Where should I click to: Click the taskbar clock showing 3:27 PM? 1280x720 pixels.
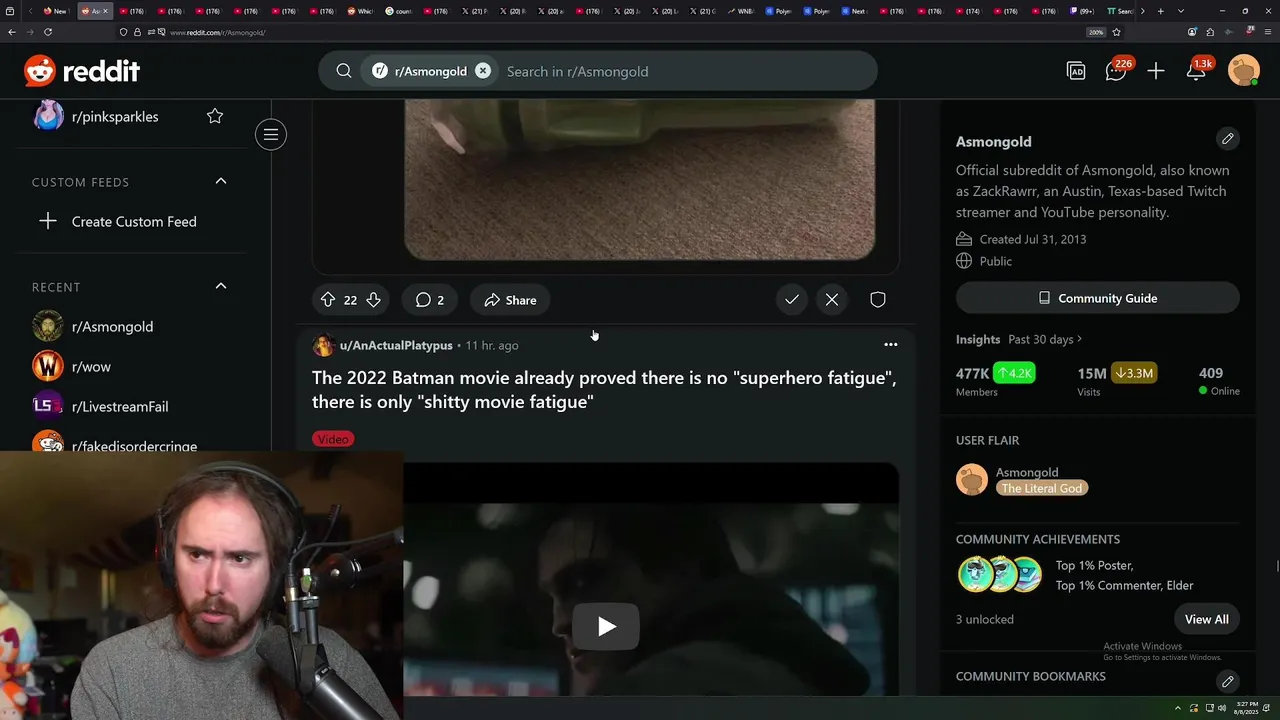click(1246, 708)
